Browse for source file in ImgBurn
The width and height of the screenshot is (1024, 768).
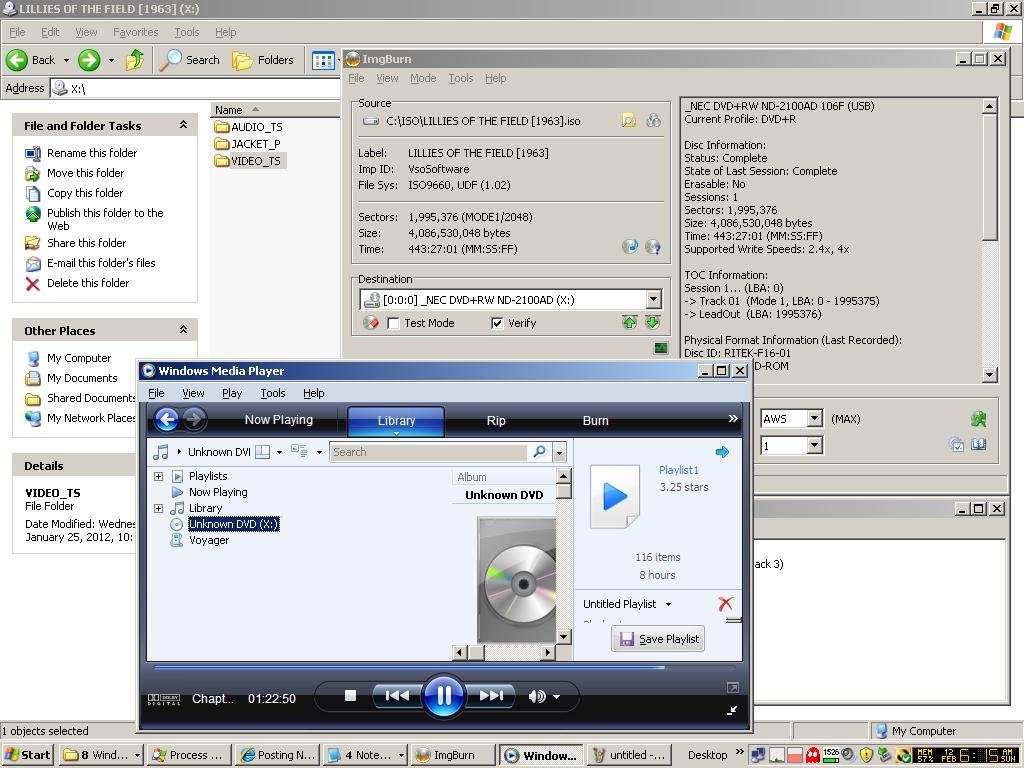(x=628, y=121)
